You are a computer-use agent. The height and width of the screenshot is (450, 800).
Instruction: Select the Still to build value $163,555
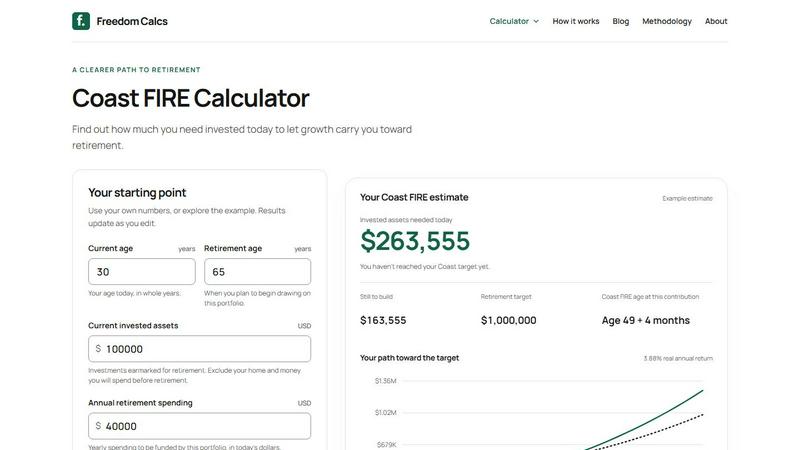click(383, 320)
